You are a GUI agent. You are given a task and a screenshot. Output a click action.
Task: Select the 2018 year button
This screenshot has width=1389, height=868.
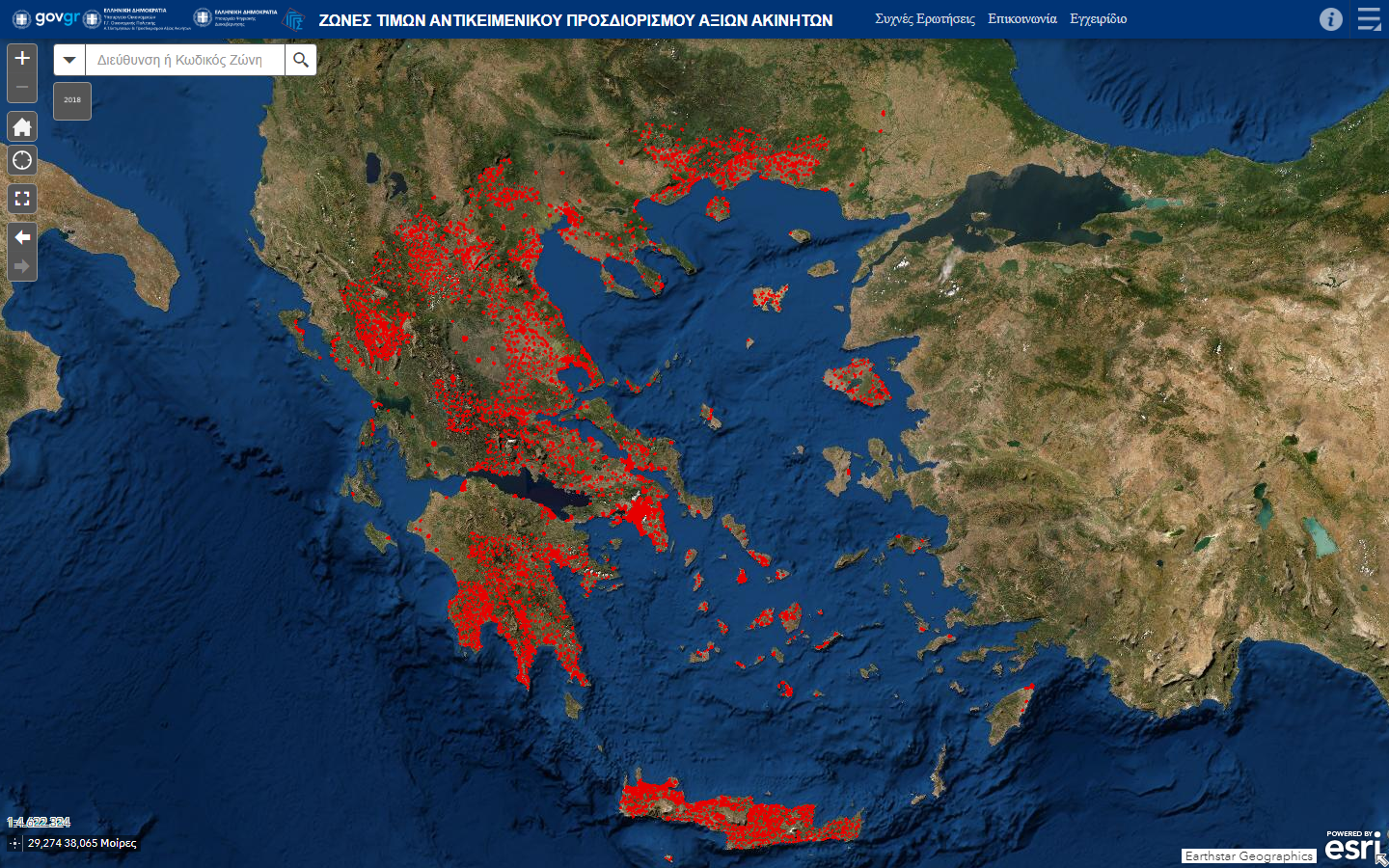[72, 100]
